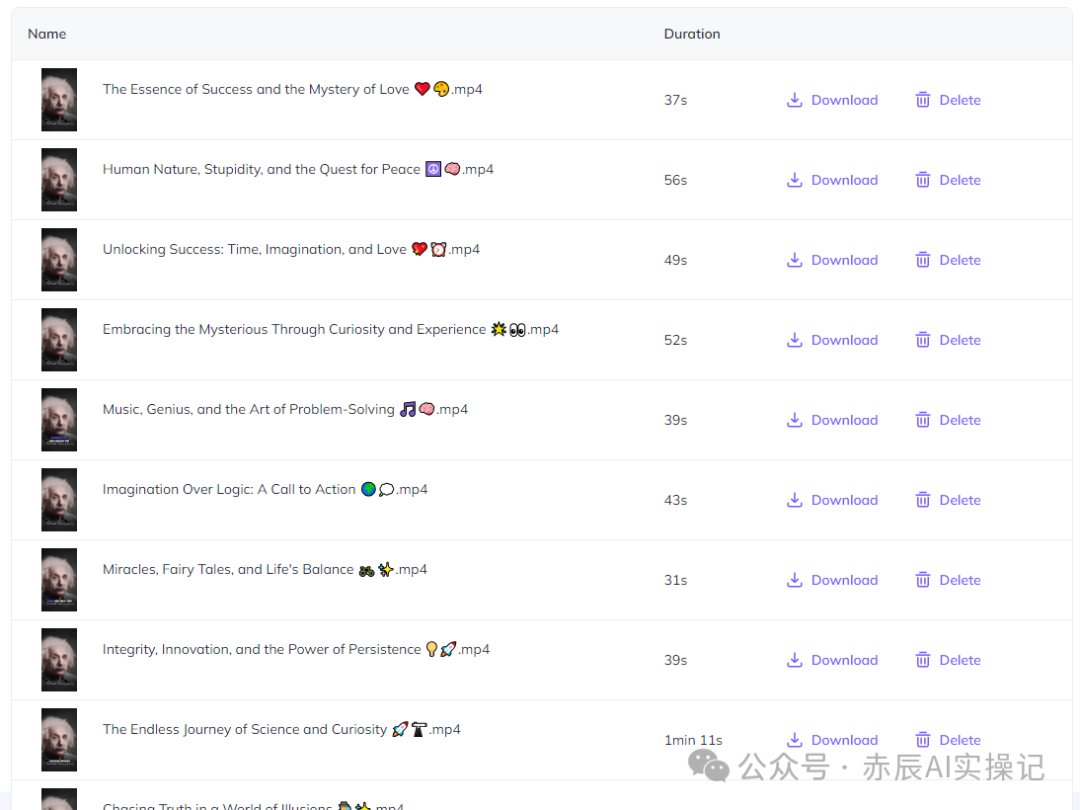The image size is (1080, 810).
Task: Delete 'Embracing the Mysterious' video via Delete text
Action: tap(960, 340)
